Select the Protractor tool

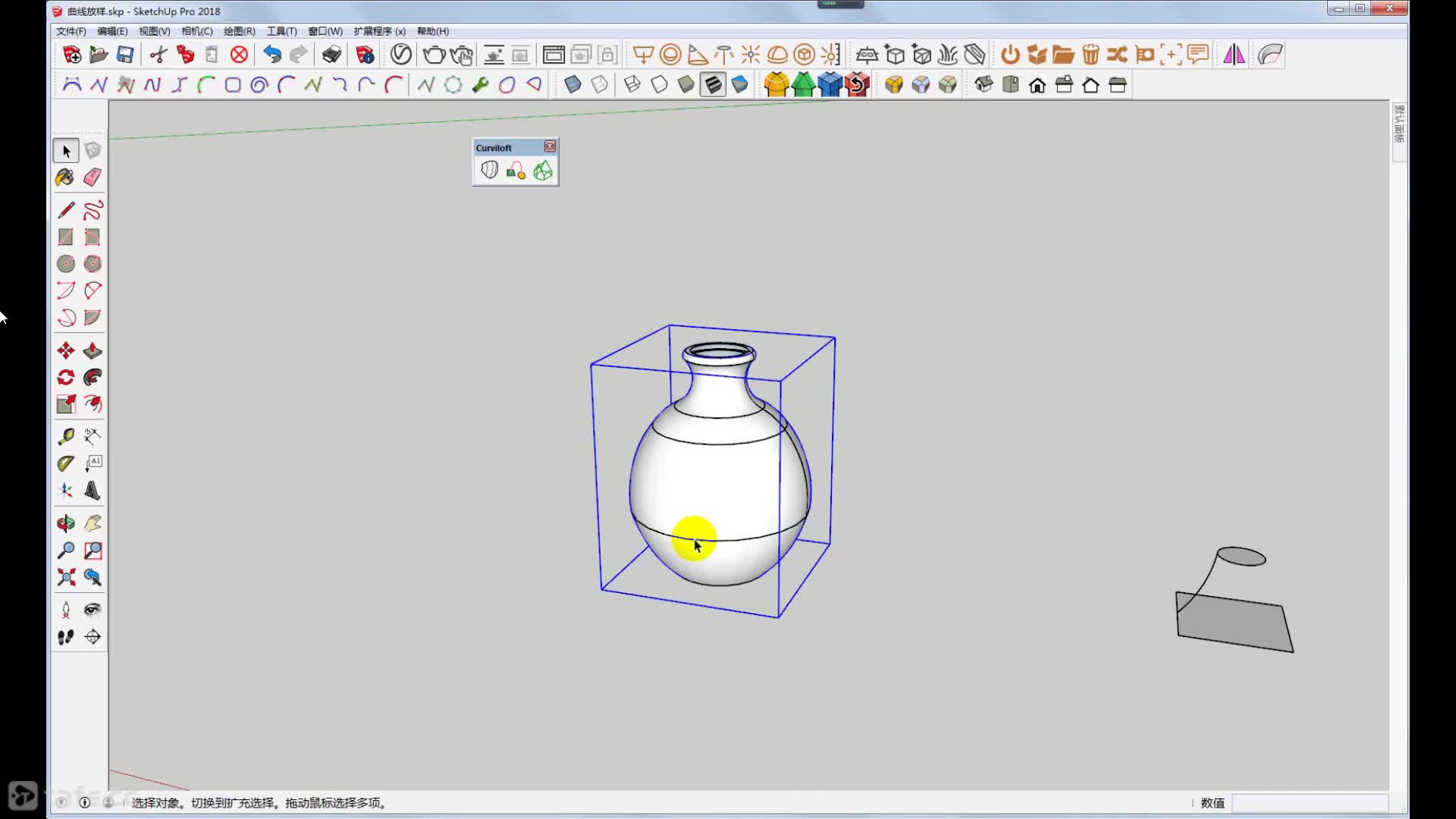click(x=66, y=463)
